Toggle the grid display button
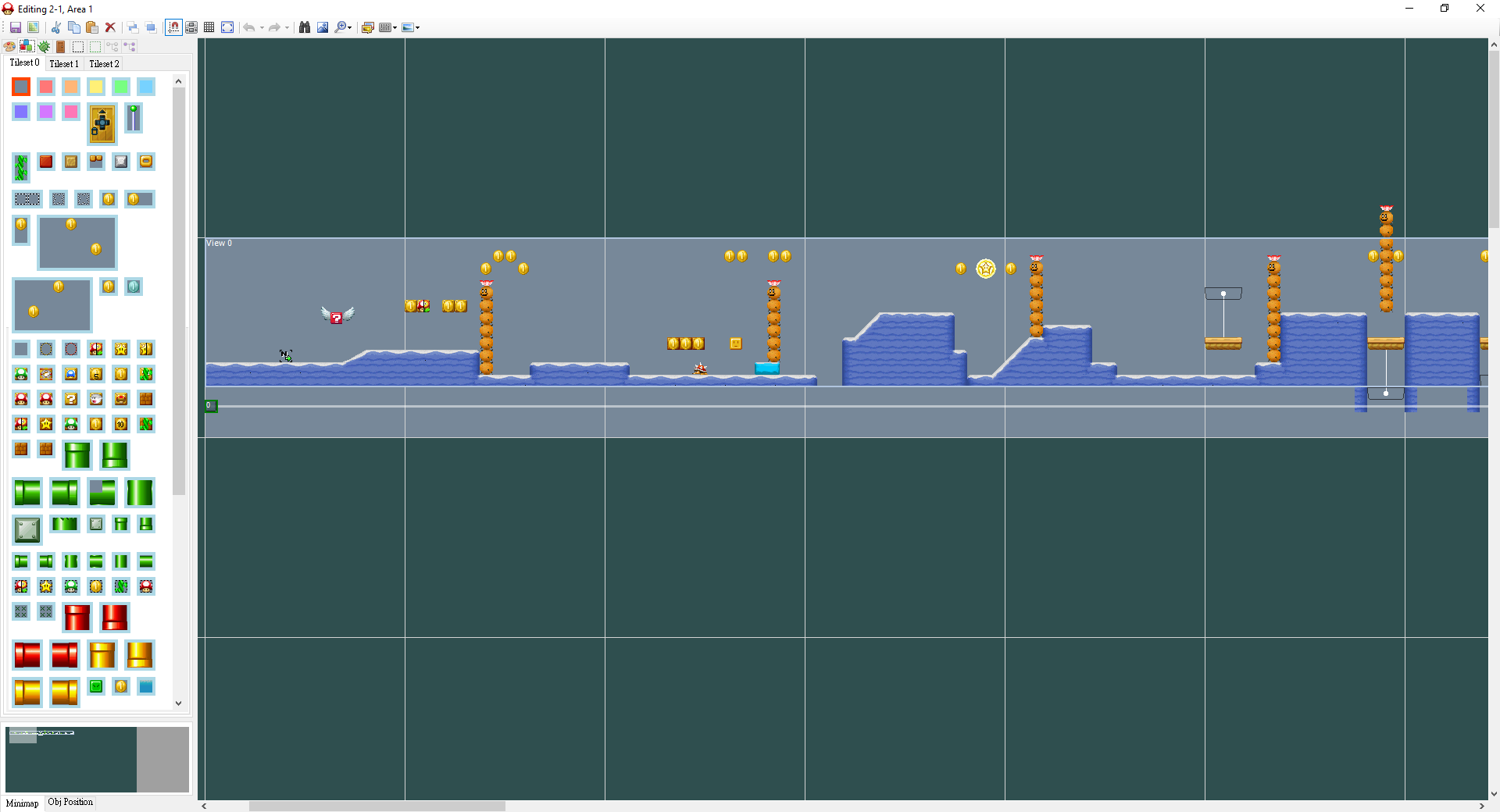 tap(209, 27)
